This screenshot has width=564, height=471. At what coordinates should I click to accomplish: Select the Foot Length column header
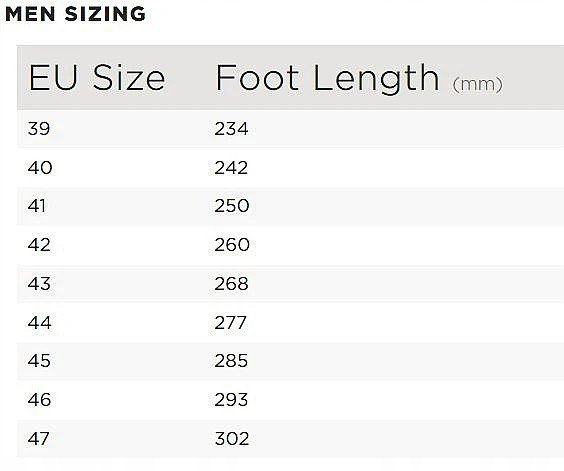(x=327, y=78)
